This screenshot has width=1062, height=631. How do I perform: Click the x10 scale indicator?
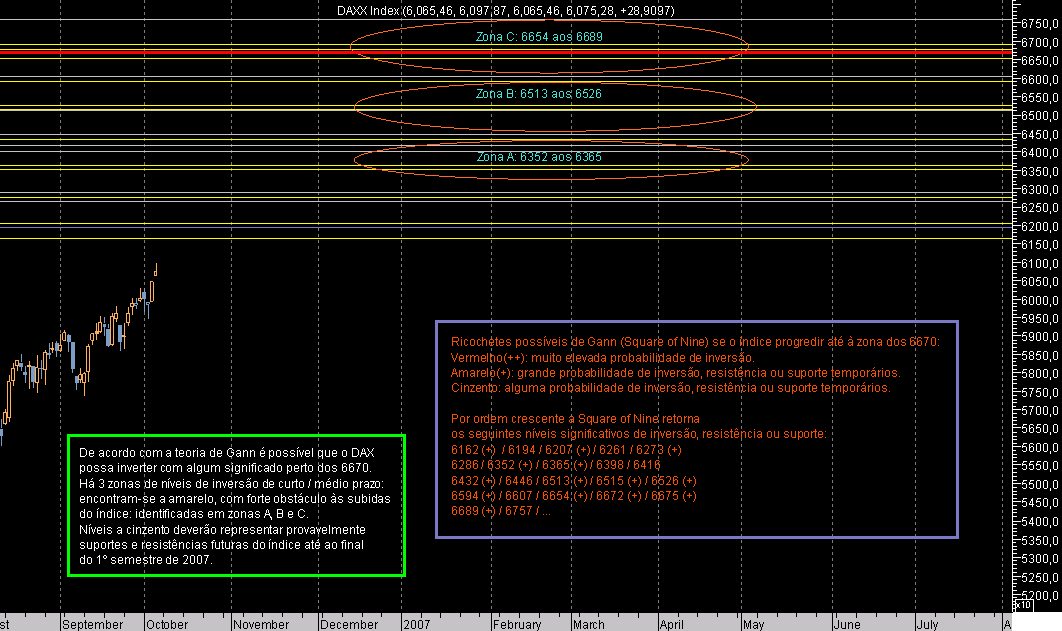point(1023,604)
